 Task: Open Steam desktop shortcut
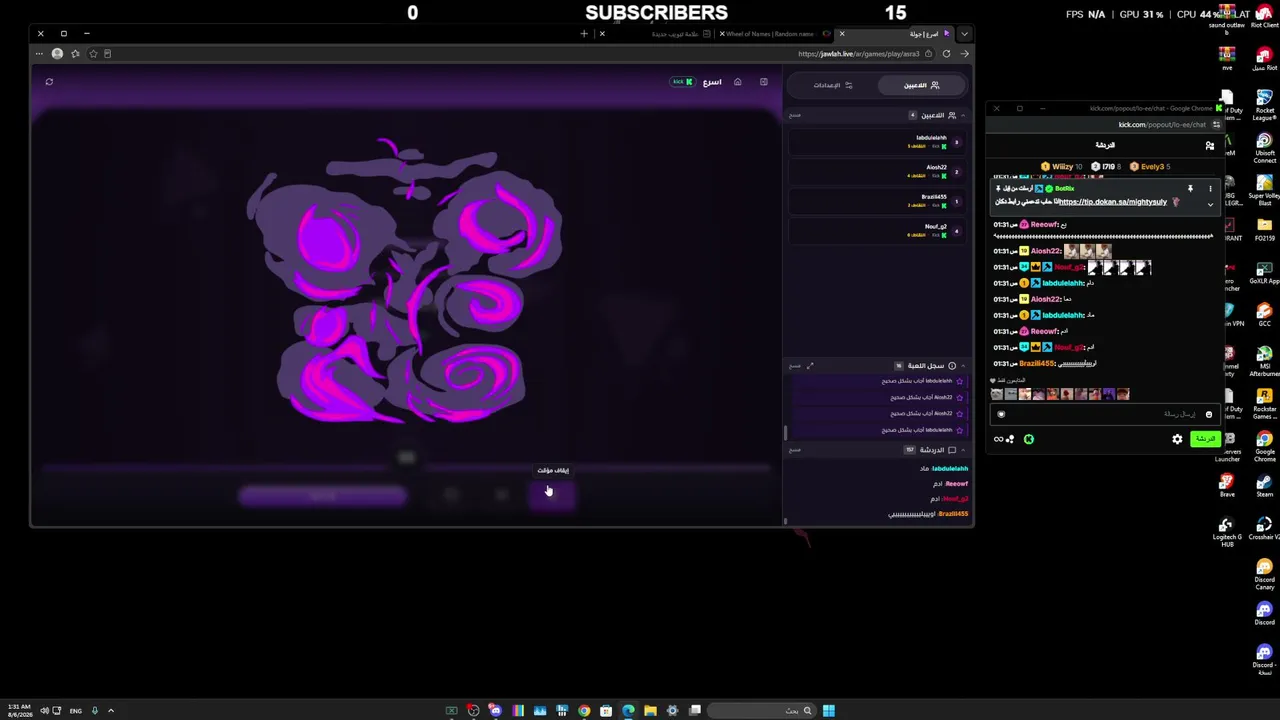click(1265, 485)
